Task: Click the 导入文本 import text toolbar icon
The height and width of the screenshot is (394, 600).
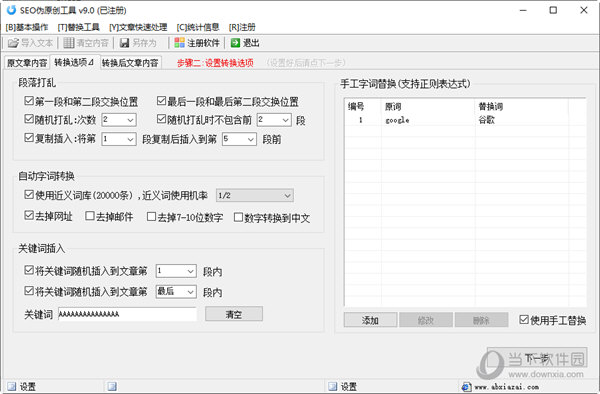Action: [13, 43]
